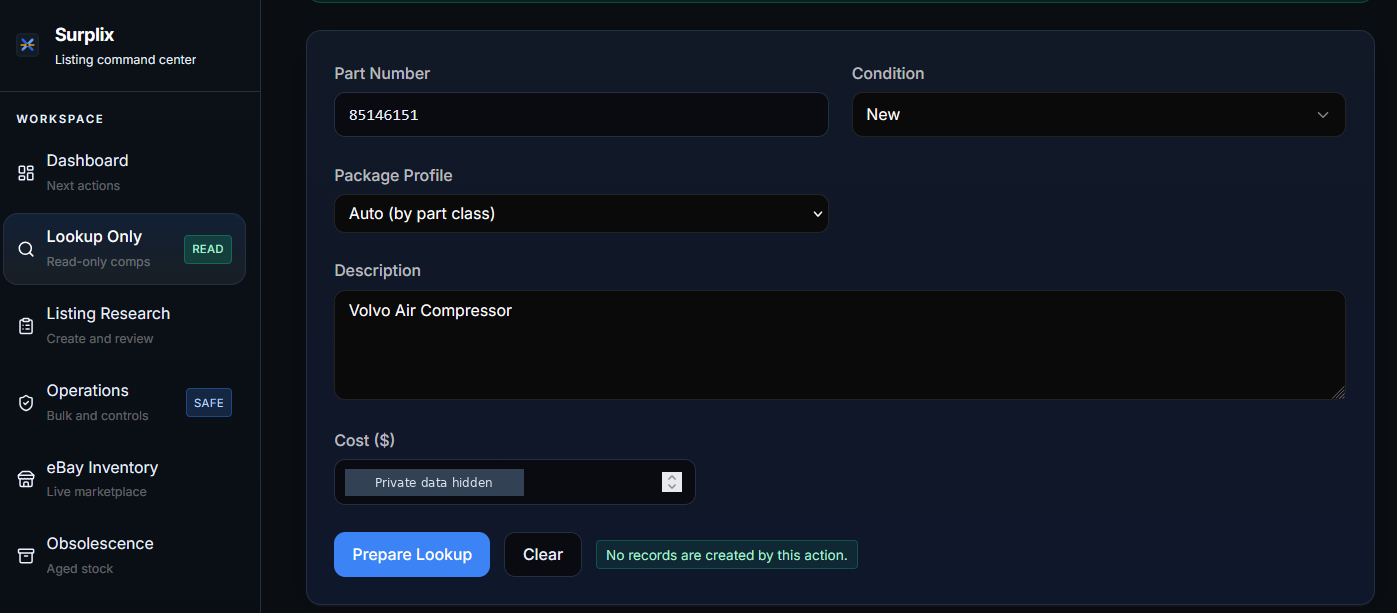Click the 'Description' field label

point(377,271)
